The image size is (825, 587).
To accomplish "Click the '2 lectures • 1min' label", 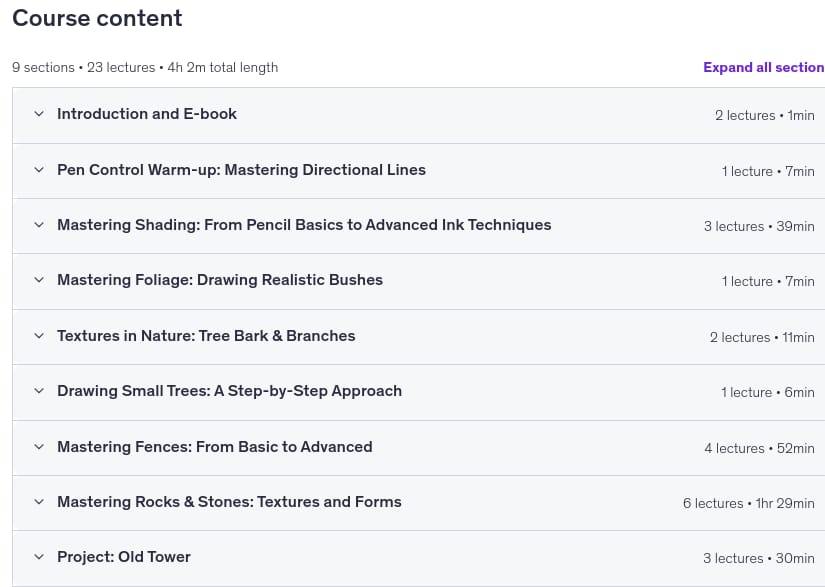I will 764,115.
